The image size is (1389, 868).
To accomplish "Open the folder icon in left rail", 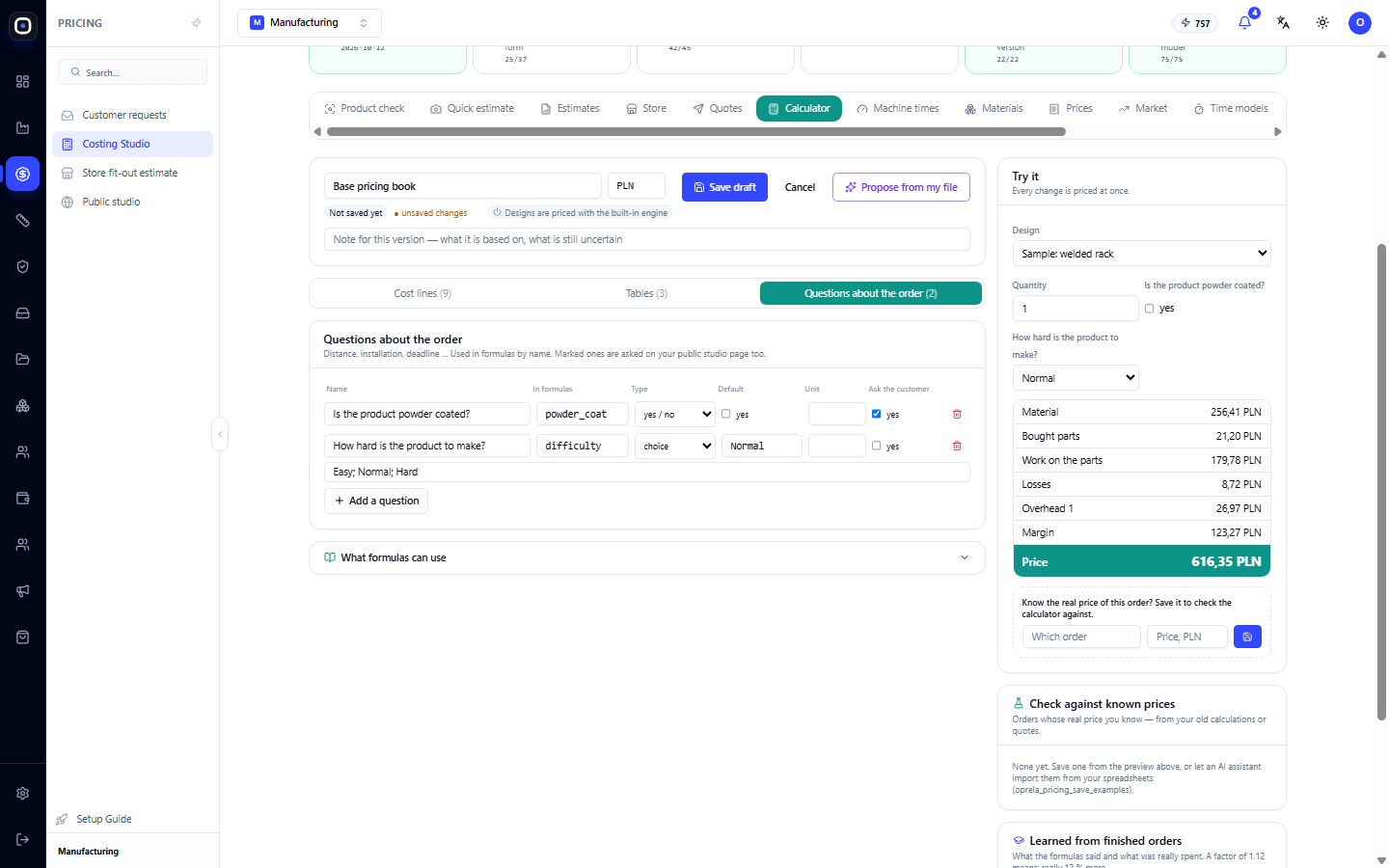I will (x=23, y=359).
